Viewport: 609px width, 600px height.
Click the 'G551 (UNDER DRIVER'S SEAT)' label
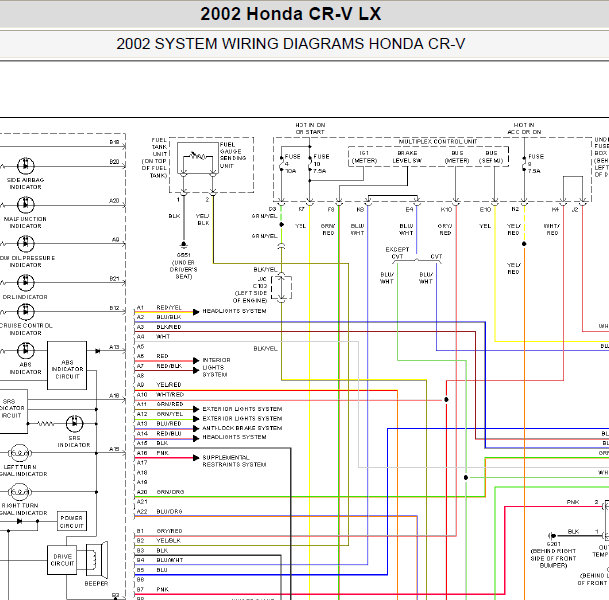pos(184,266)
